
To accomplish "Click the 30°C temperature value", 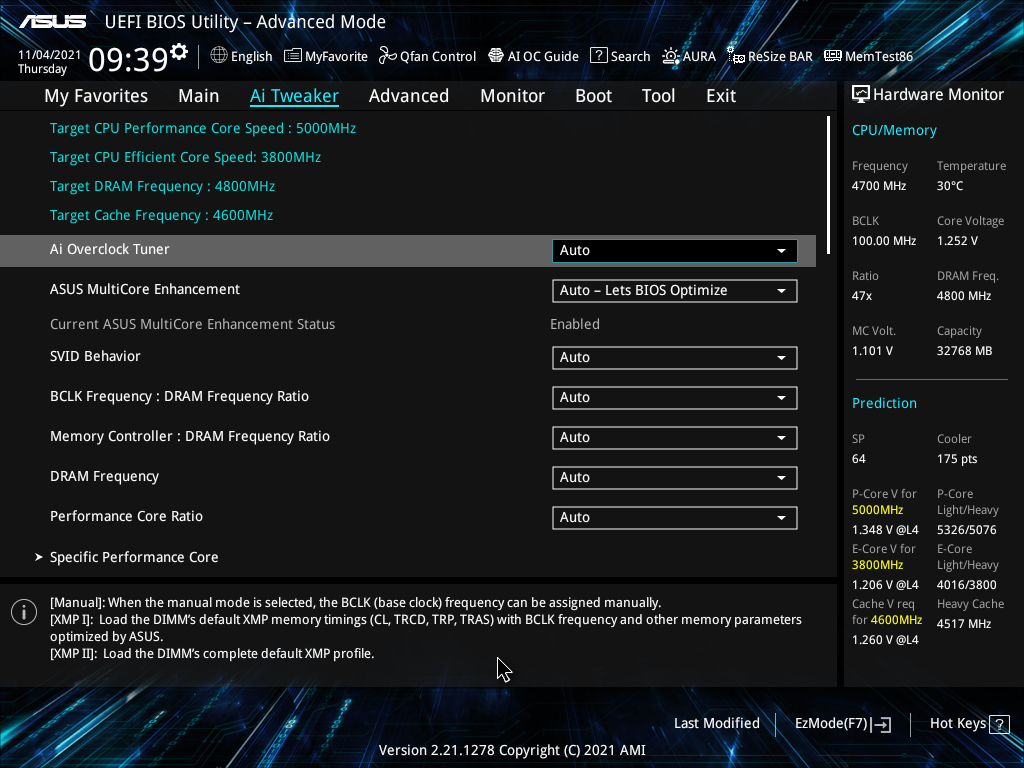I will 950,186.
